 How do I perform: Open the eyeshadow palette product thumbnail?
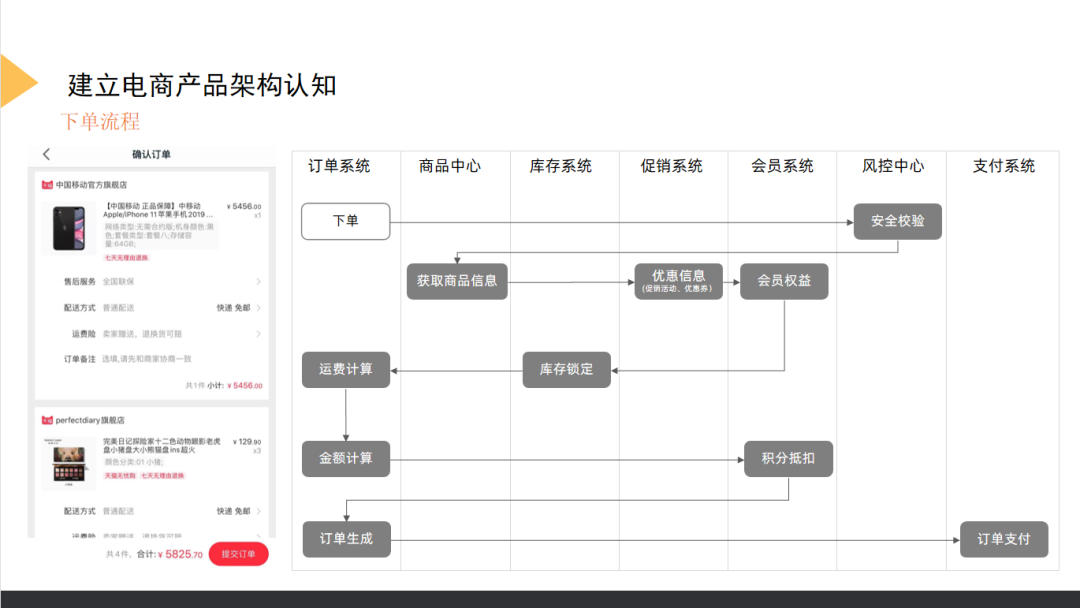[x=69, y=463]
